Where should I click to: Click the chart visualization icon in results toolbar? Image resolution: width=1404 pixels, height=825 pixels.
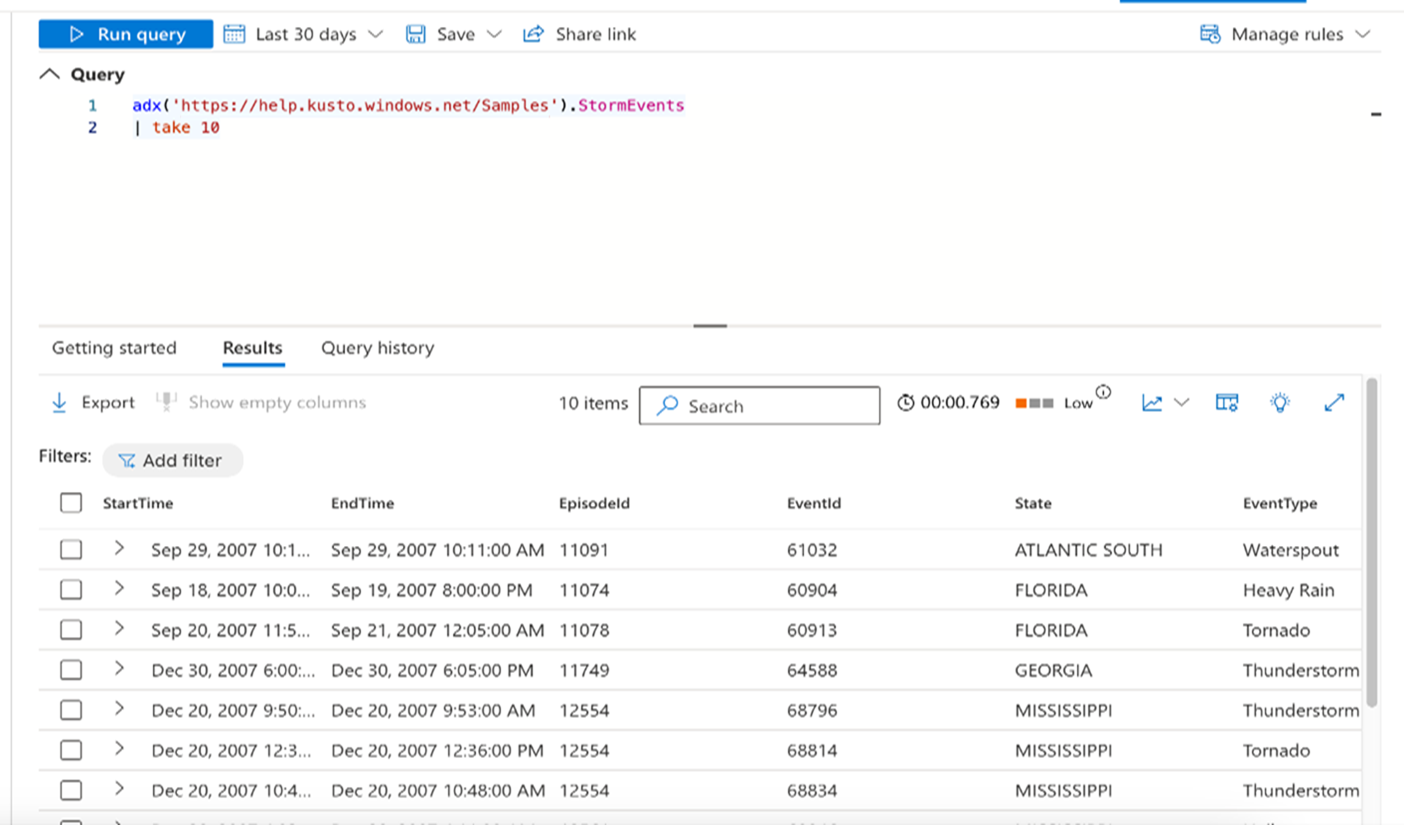[1153, 403]
